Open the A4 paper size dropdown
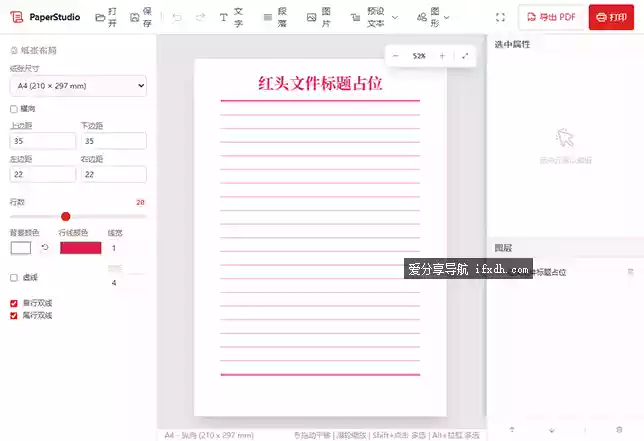This screenshot has height=441, width=644. (x=78, y=86)
